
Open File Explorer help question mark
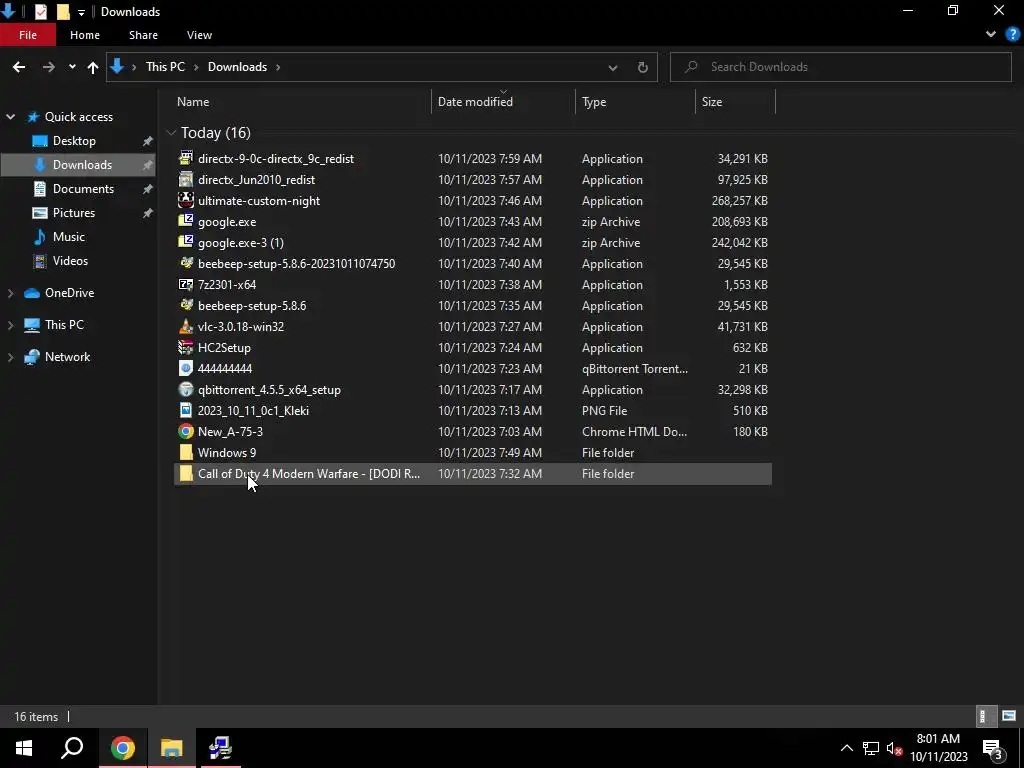tap(1013, 35)
